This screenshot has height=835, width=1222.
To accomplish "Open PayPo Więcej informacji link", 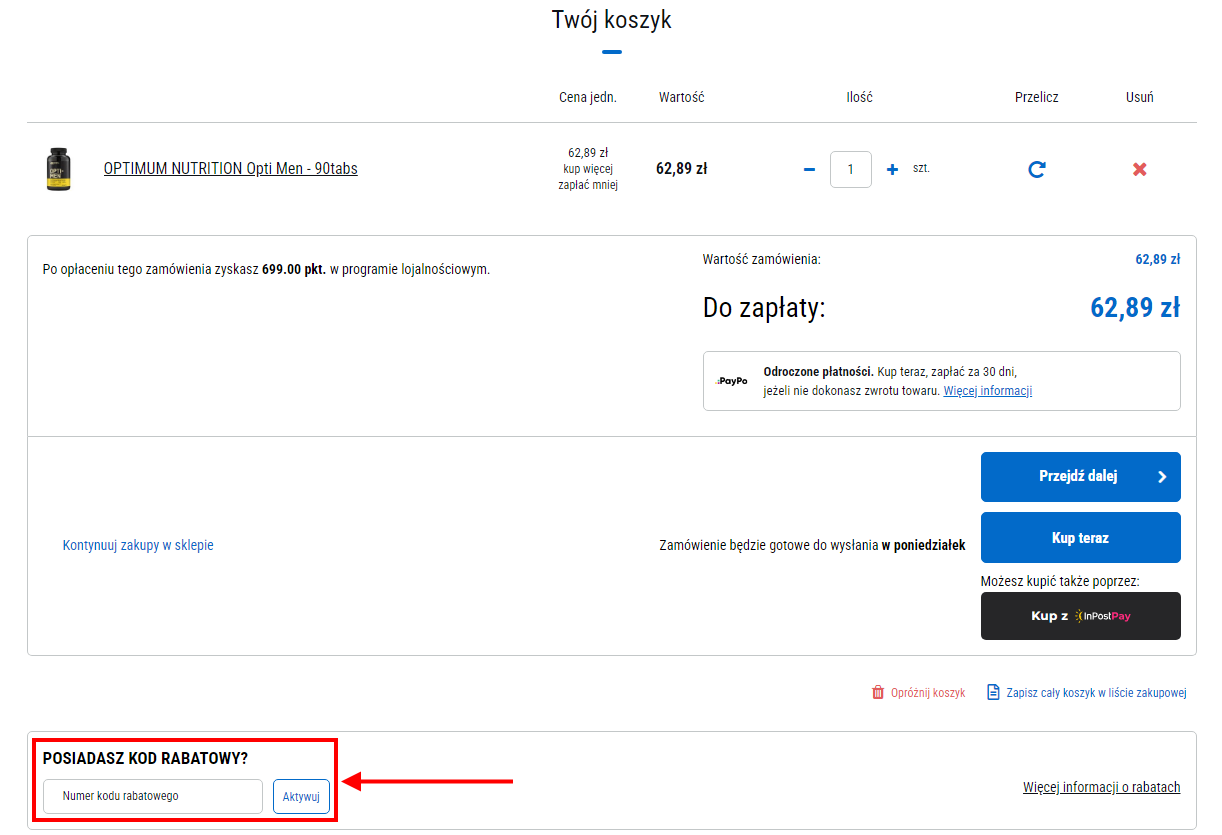I will click(x=988, y=391).
